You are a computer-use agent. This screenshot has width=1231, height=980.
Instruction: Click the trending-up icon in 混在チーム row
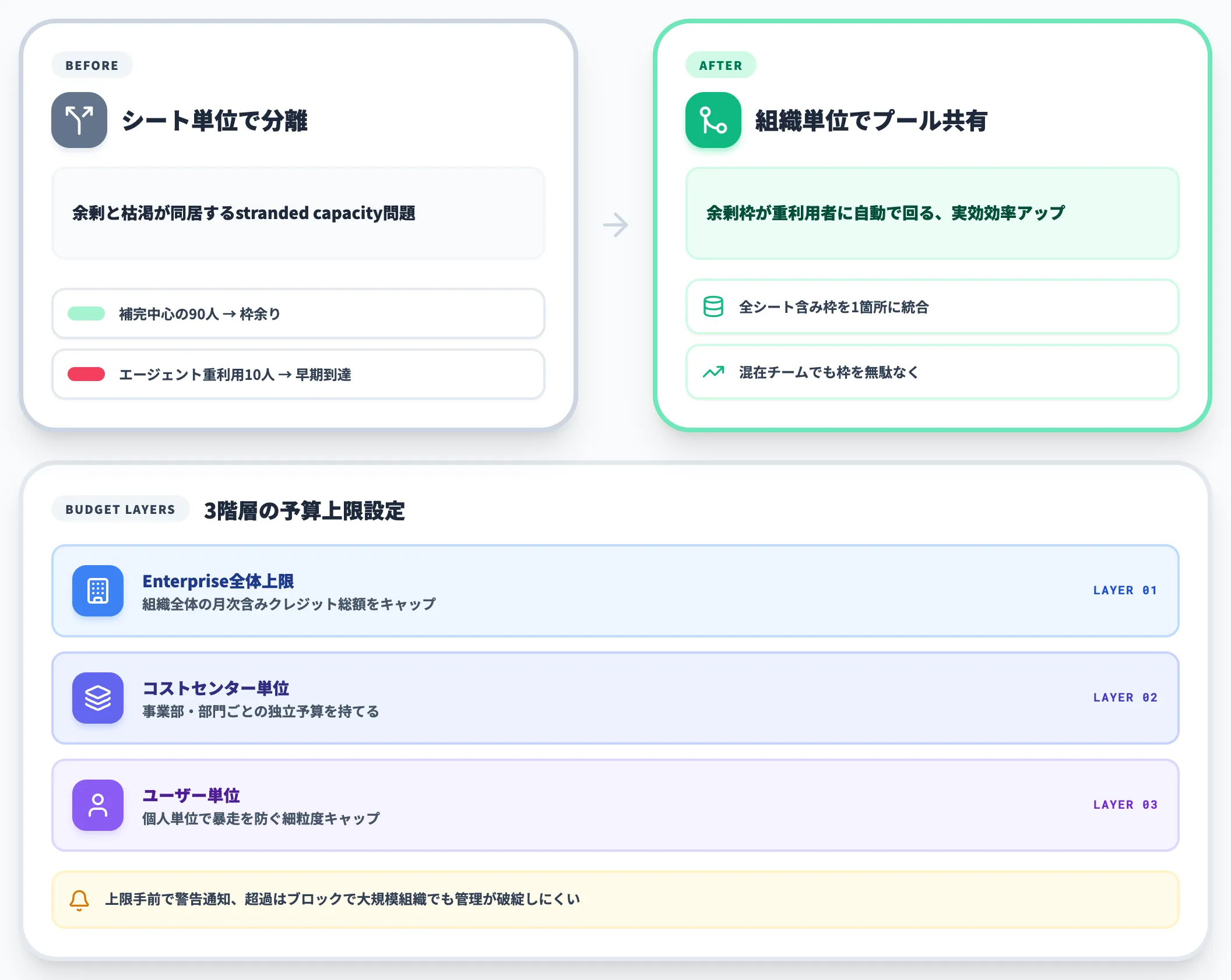[713, 372]
